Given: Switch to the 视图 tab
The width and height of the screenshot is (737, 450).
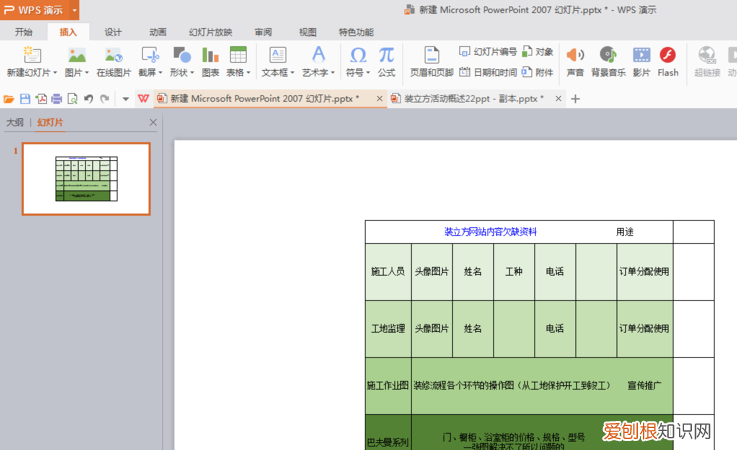Looking at the screenshot, I should [x=308, y=32].
